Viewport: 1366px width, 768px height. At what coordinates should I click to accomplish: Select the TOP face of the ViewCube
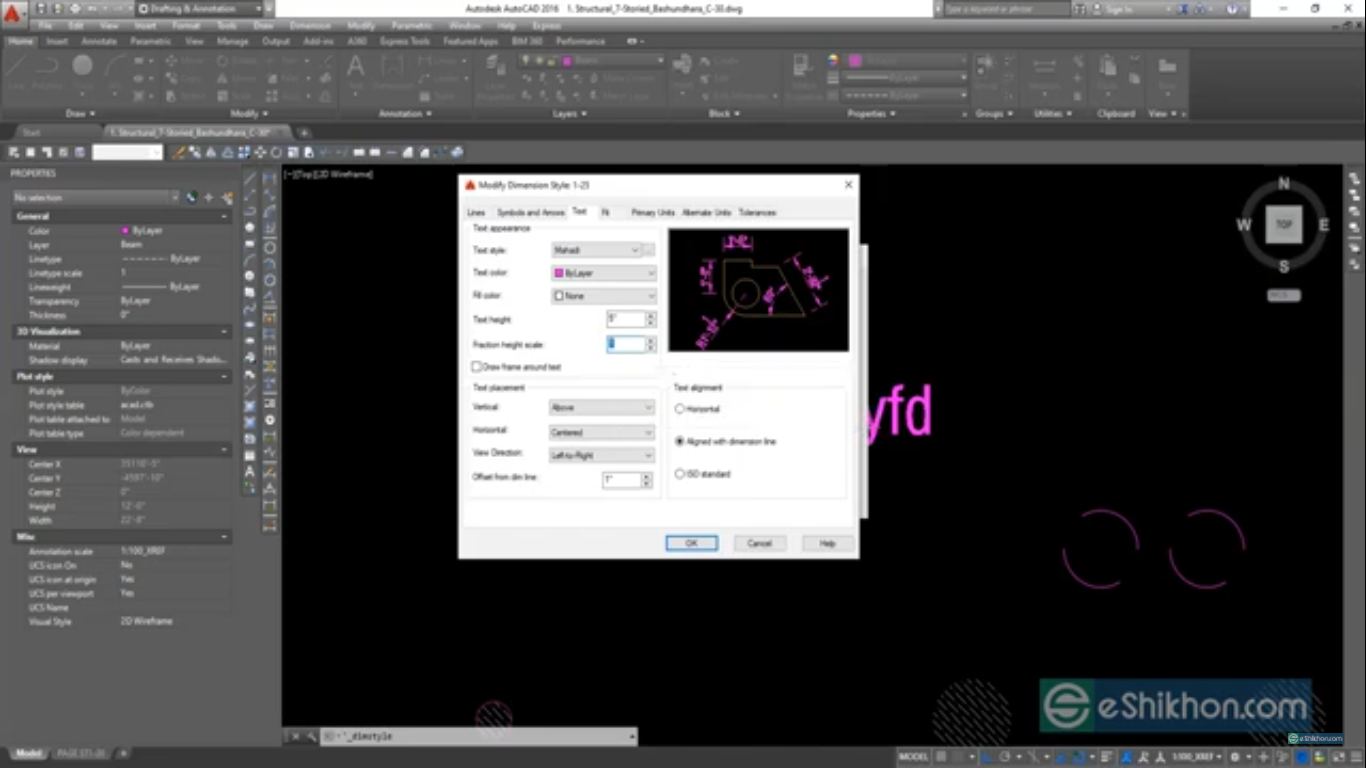(x=1284, y=224)
